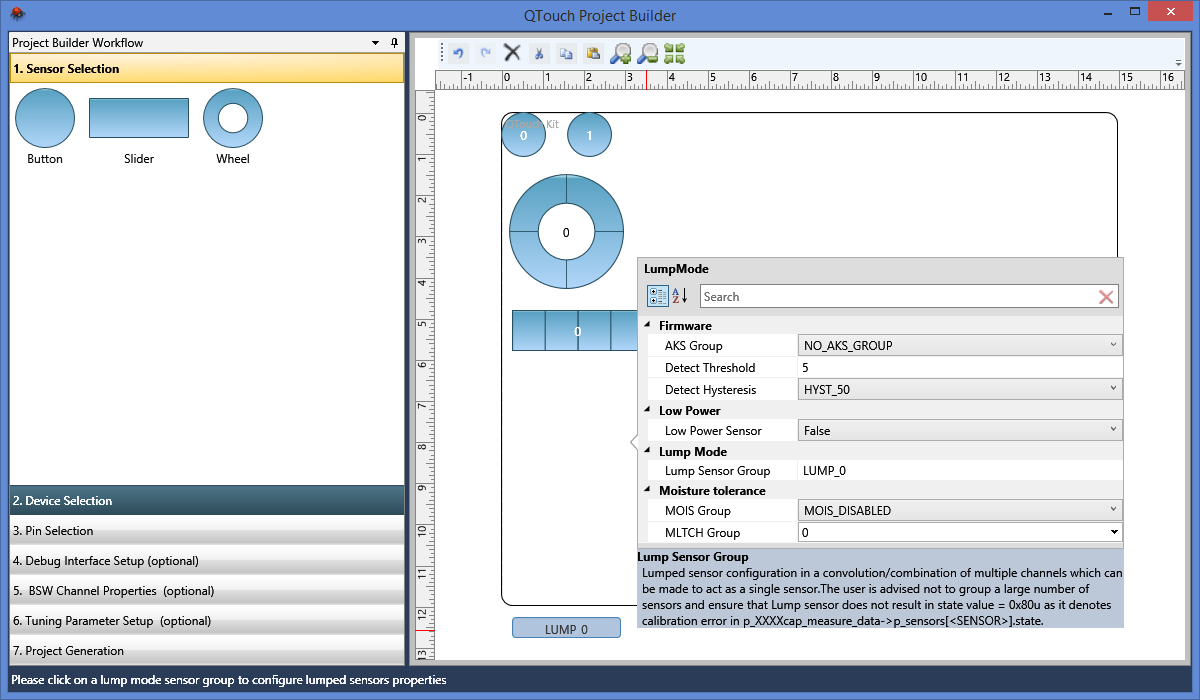The height and width of the screenshot is (700, 1200).
Task: Open the Detect Hysteresis dropdown
Action: click(1114, 390)
